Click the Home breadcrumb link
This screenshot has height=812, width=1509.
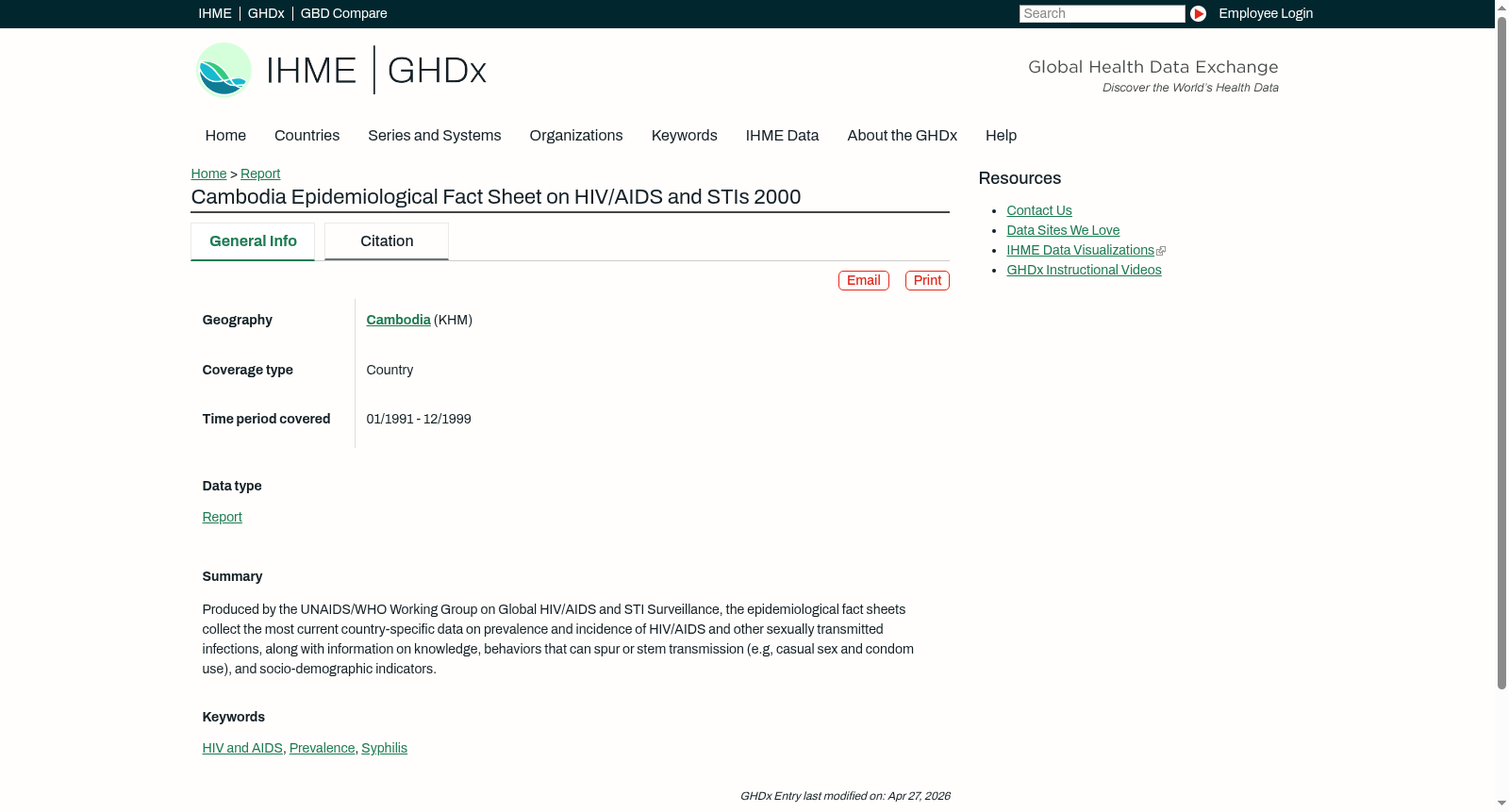coord(208,174)
